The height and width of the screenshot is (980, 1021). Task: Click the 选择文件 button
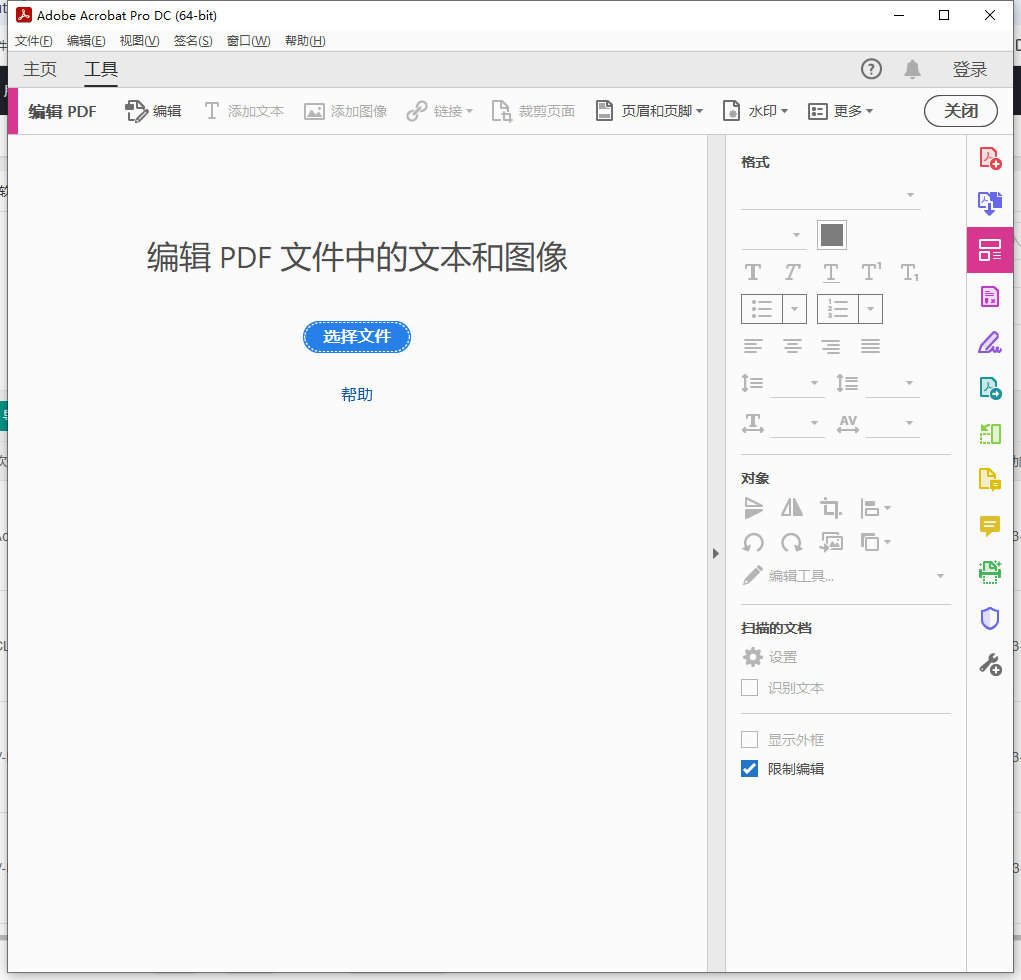[x=357, y=337]
